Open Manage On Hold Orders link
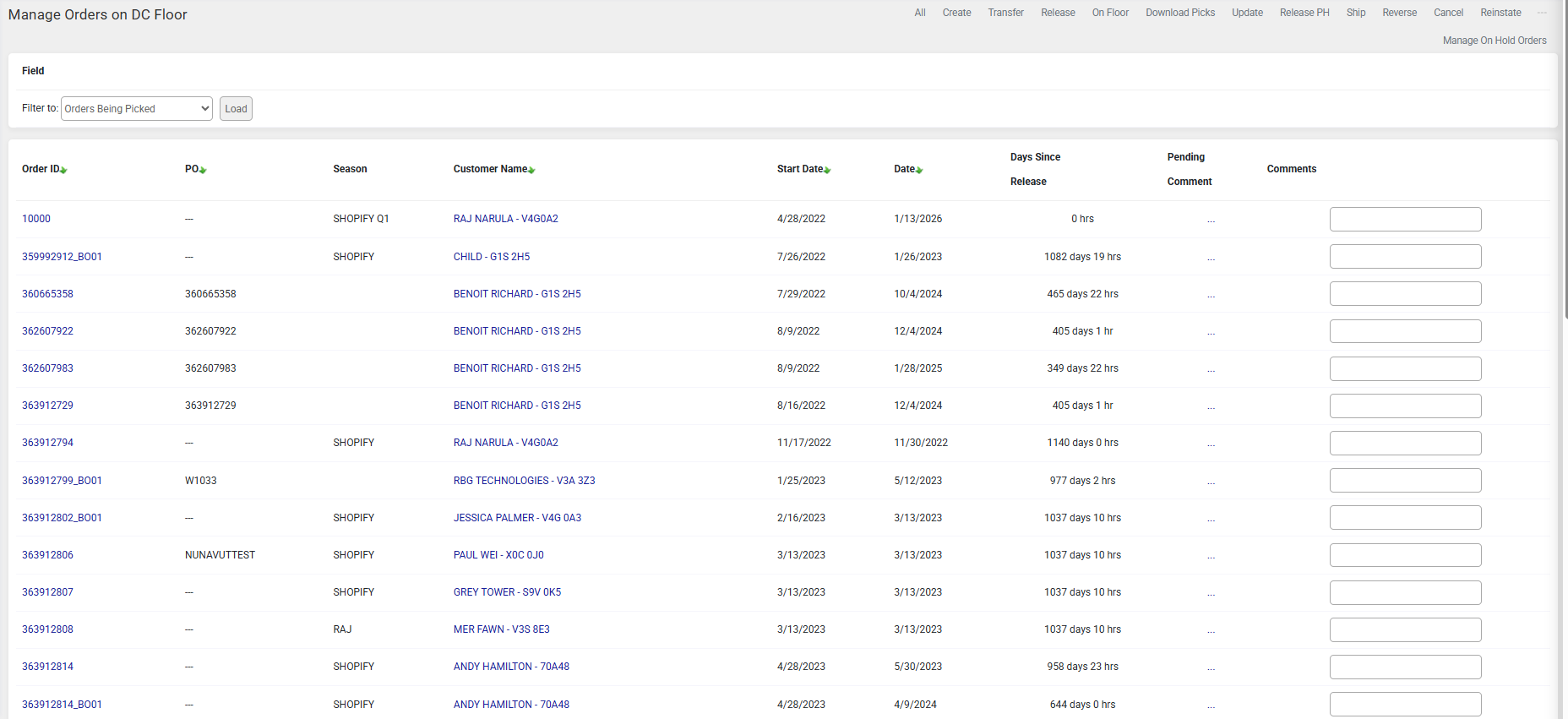This screenshot has height=719, width=1568. pos(1494,41)
